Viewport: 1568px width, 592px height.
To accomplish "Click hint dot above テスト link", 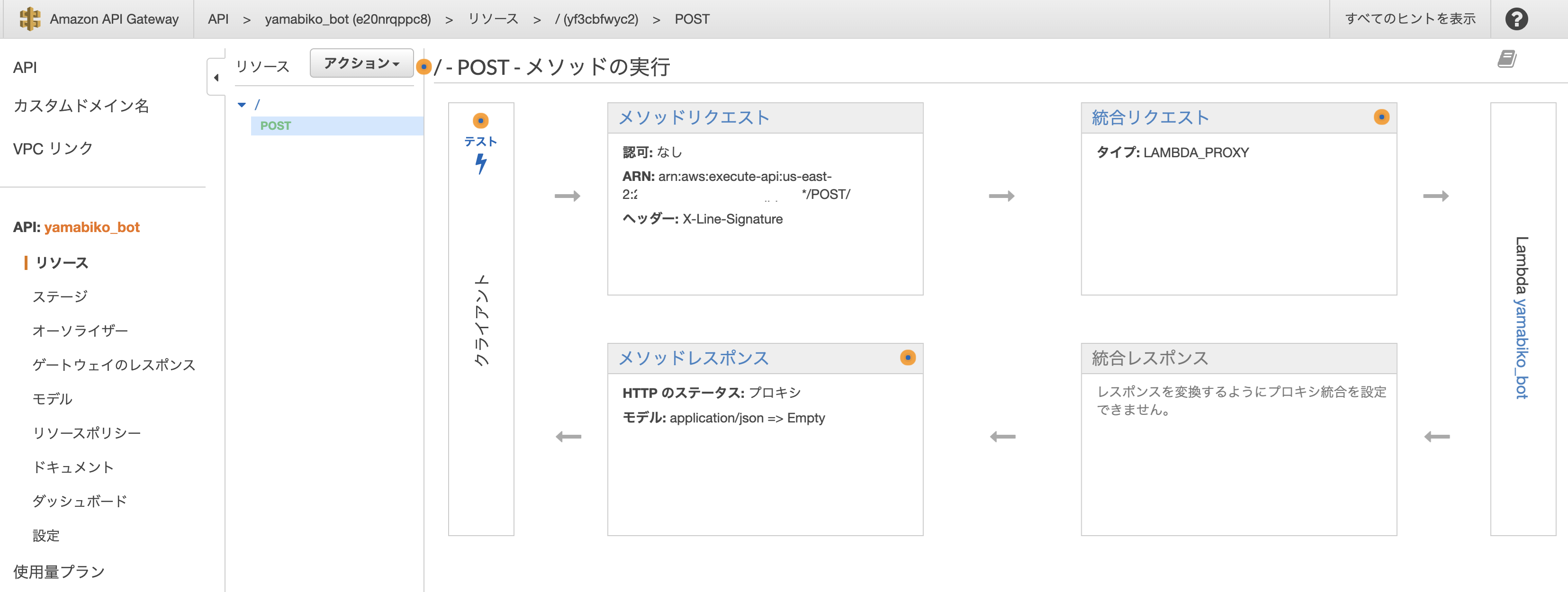I will pyautogui.click(x=481, y=120).
